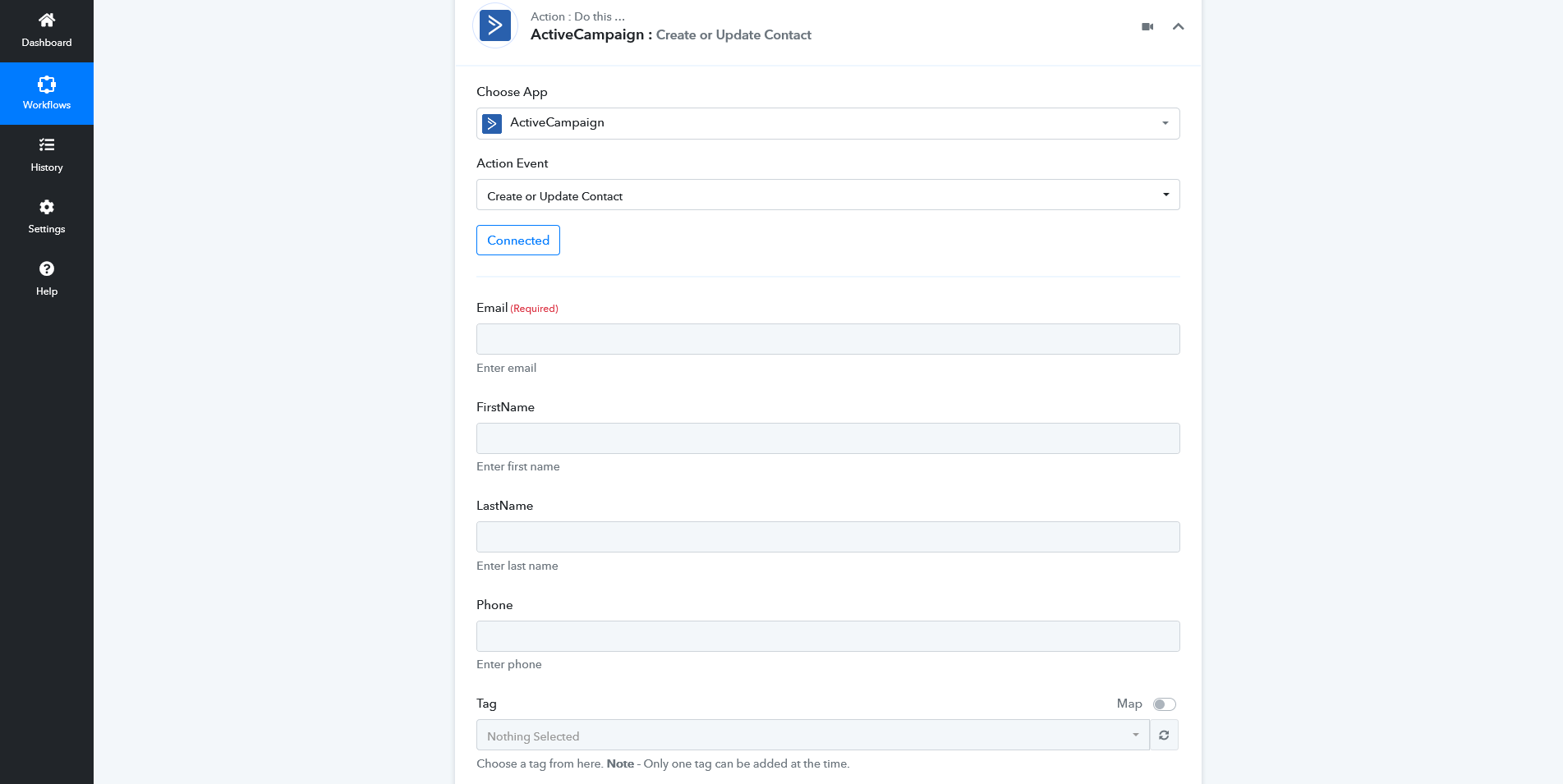Open the History page
The height and width of the screenshot is (784, 1563).
point(47,156)
